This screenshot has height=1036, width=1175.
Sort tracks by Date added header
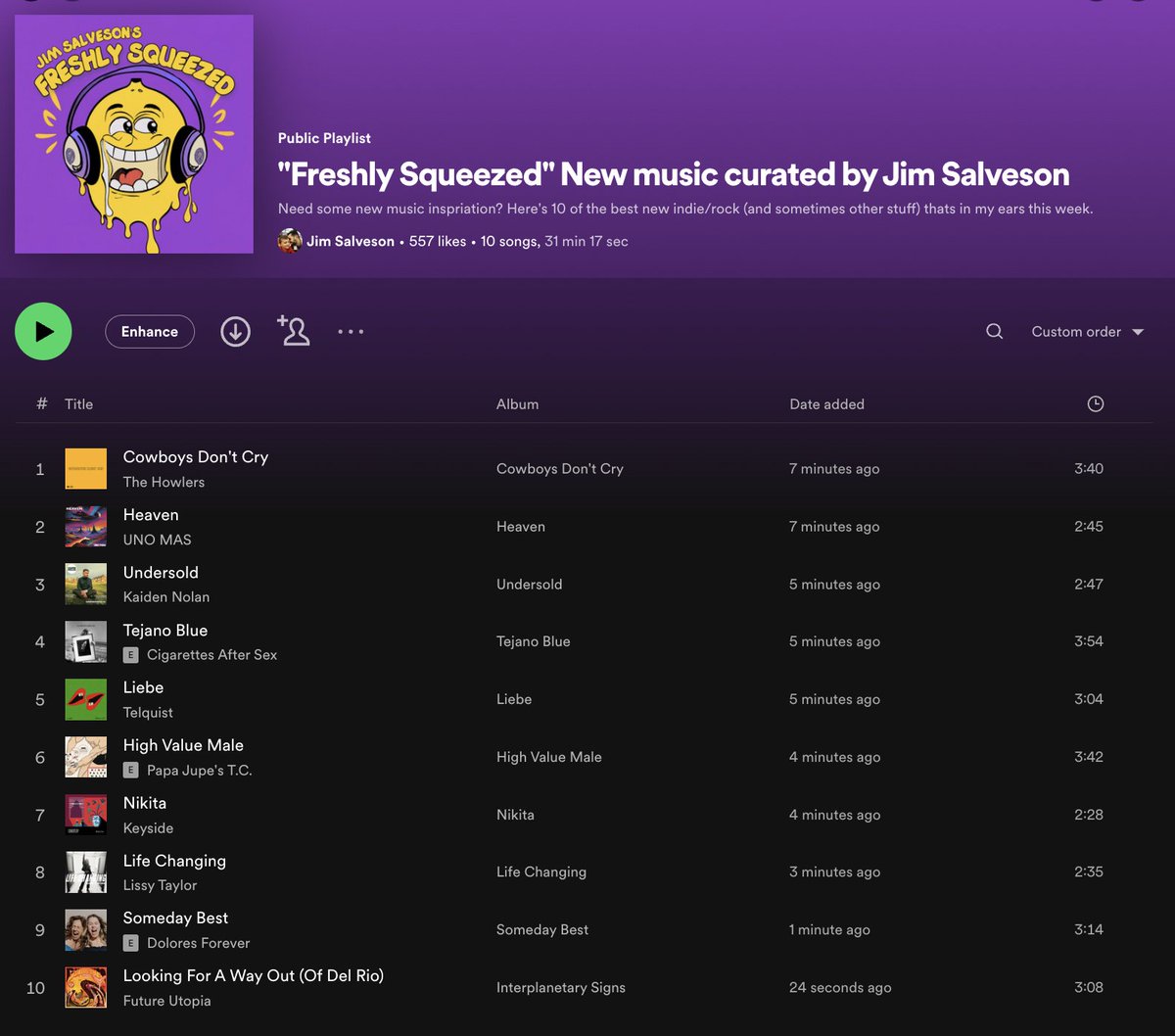pos(826,403)
